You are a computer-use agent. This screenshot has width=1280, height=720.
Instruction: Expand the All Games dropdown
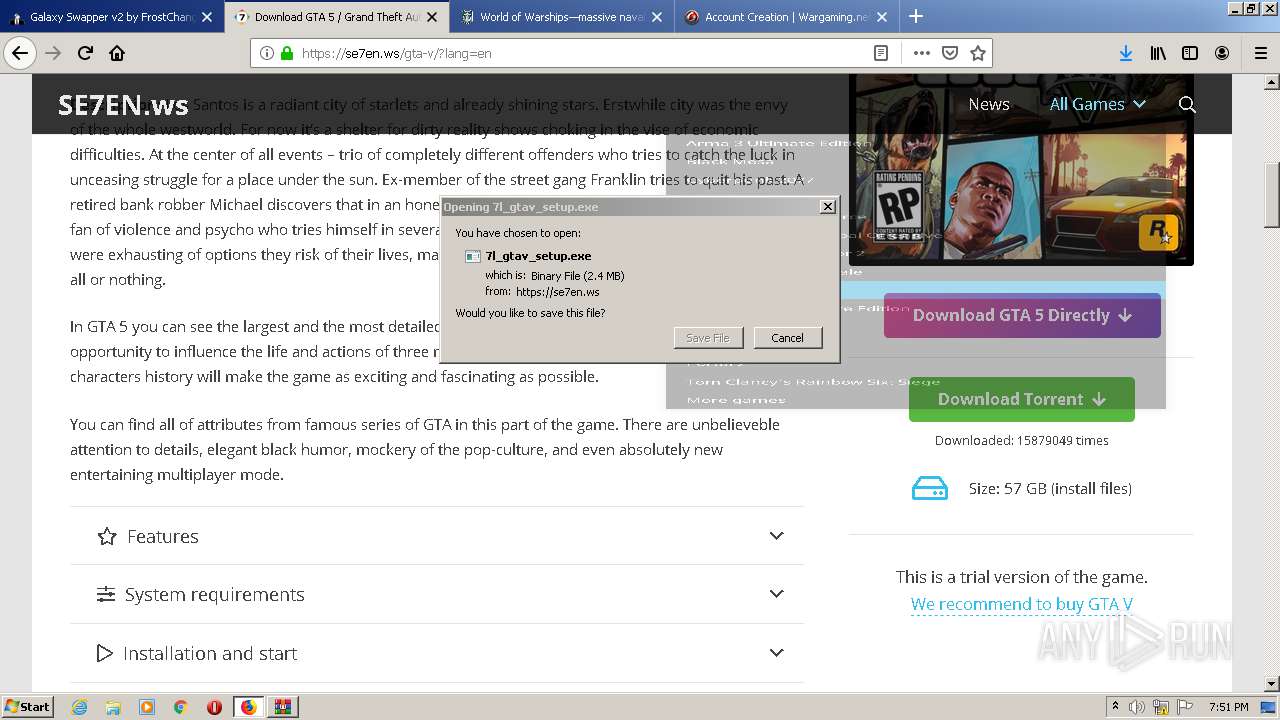coord(1097,104)
